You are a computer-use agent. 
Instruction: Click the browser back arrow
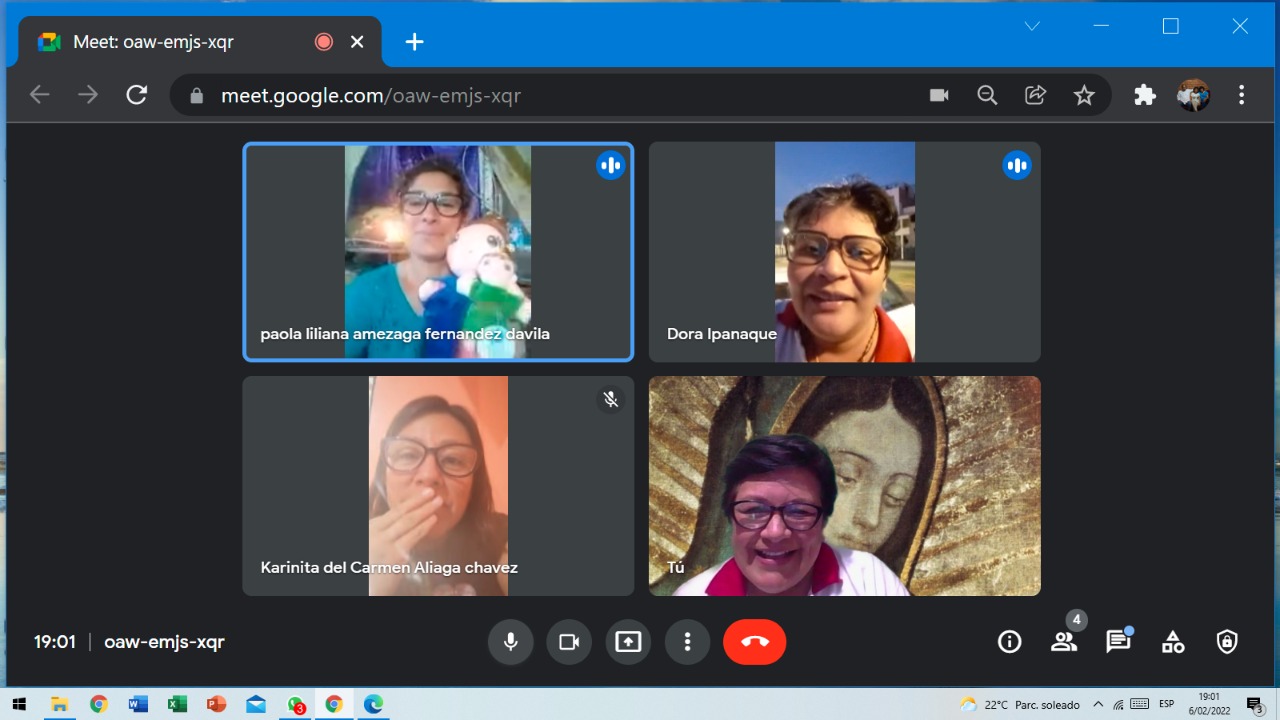coord(40,95)
